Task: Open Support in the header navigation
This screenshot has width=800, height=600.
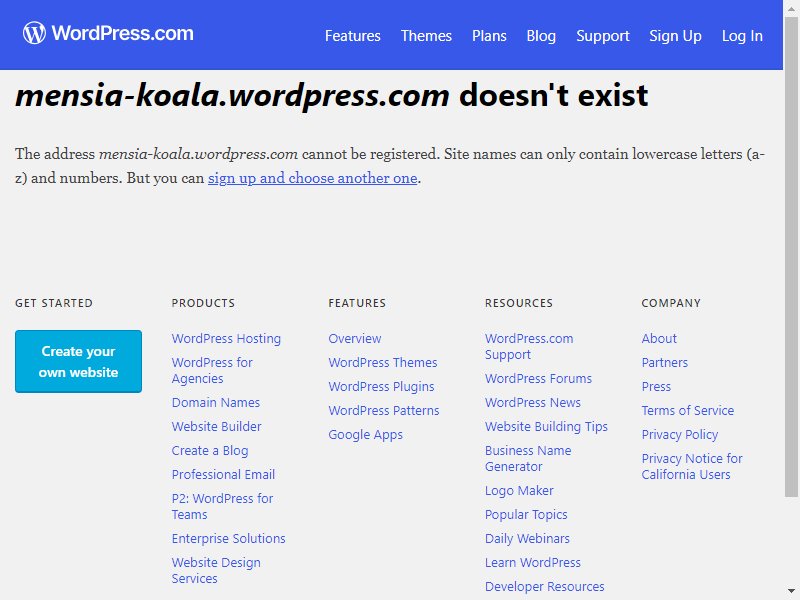Action: click(x=603, y=36)
